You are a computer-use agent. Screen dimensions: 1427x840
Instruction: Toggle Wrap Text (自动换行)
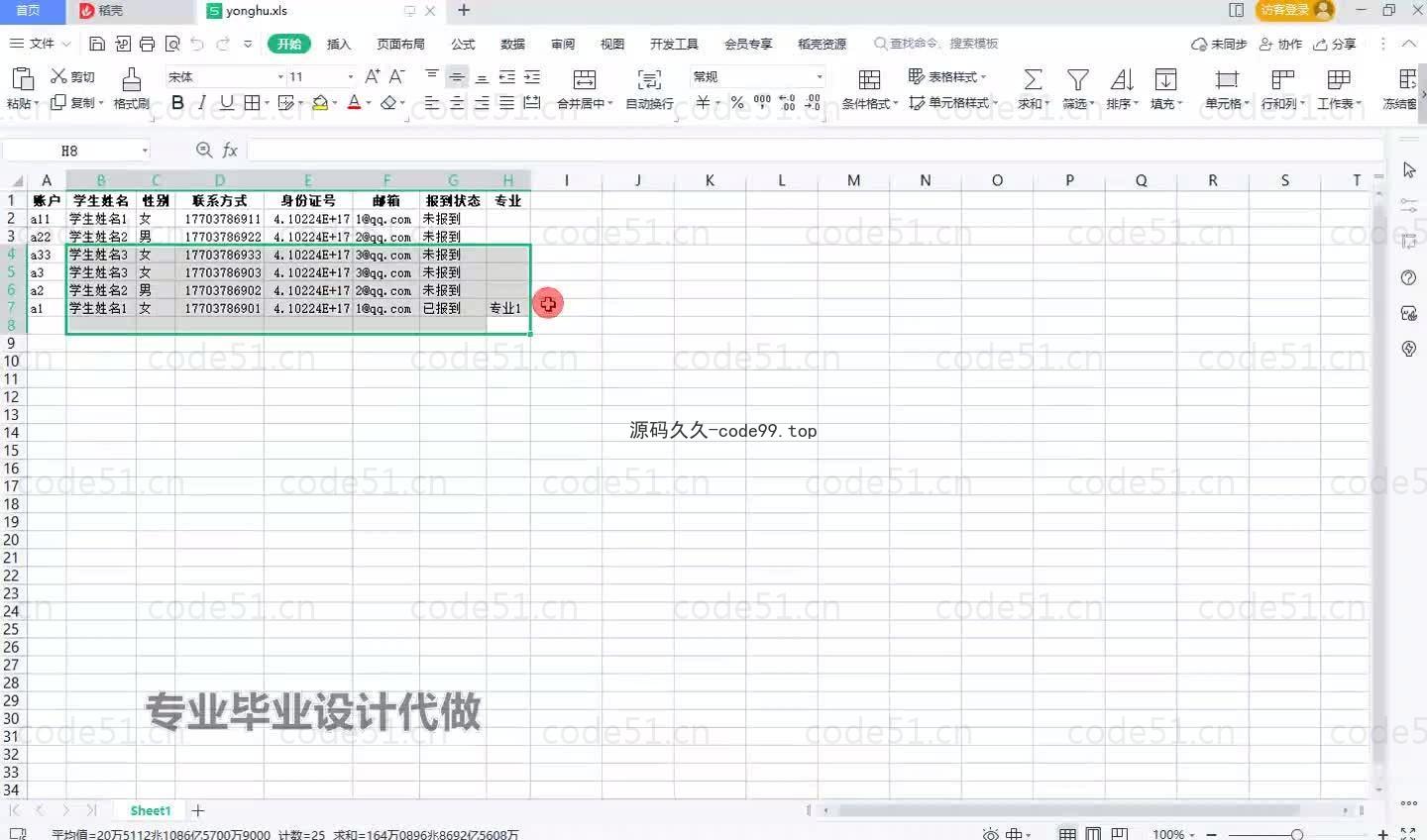[649, 79]
